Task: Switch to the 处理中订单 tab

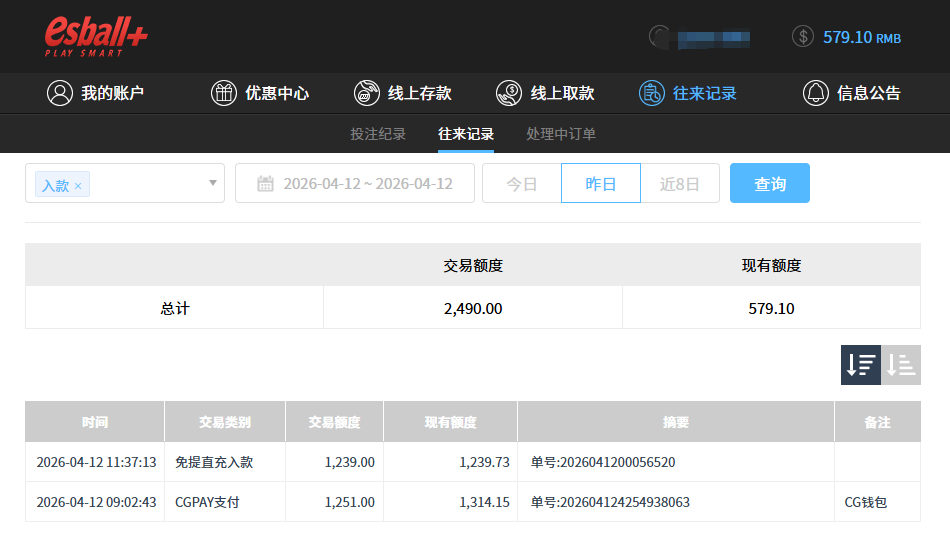Action: click(x=561, y=134)
